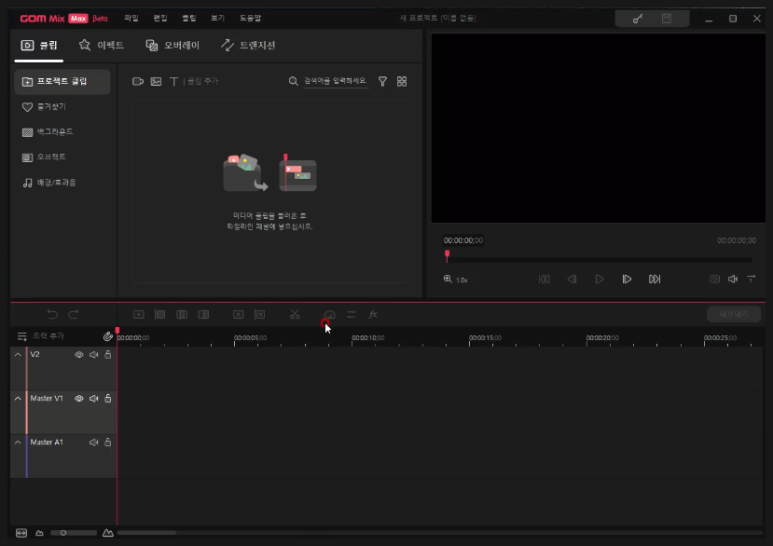
Task: Lock the V2 track
Action: pyautogui.click(x=107, y=355)
